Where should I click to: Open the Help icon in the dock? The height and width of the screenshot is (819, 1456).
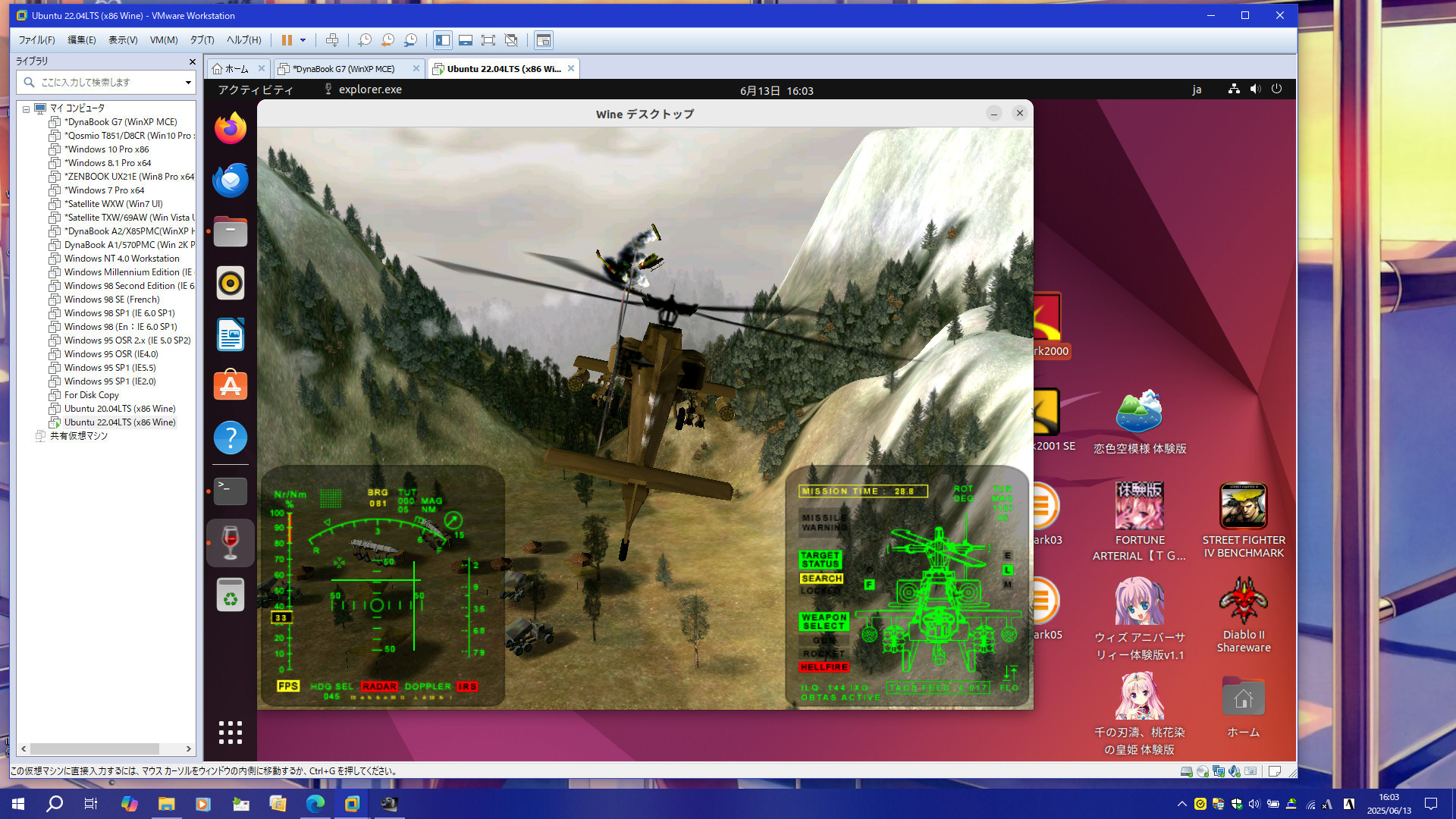tap(231, 438)
